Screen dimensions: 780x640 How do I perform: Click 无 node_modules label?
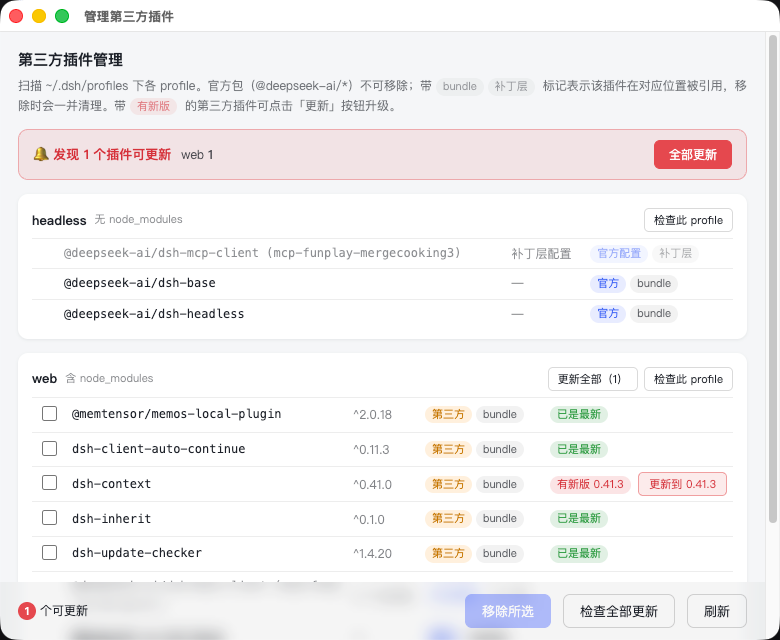point(138,219)
